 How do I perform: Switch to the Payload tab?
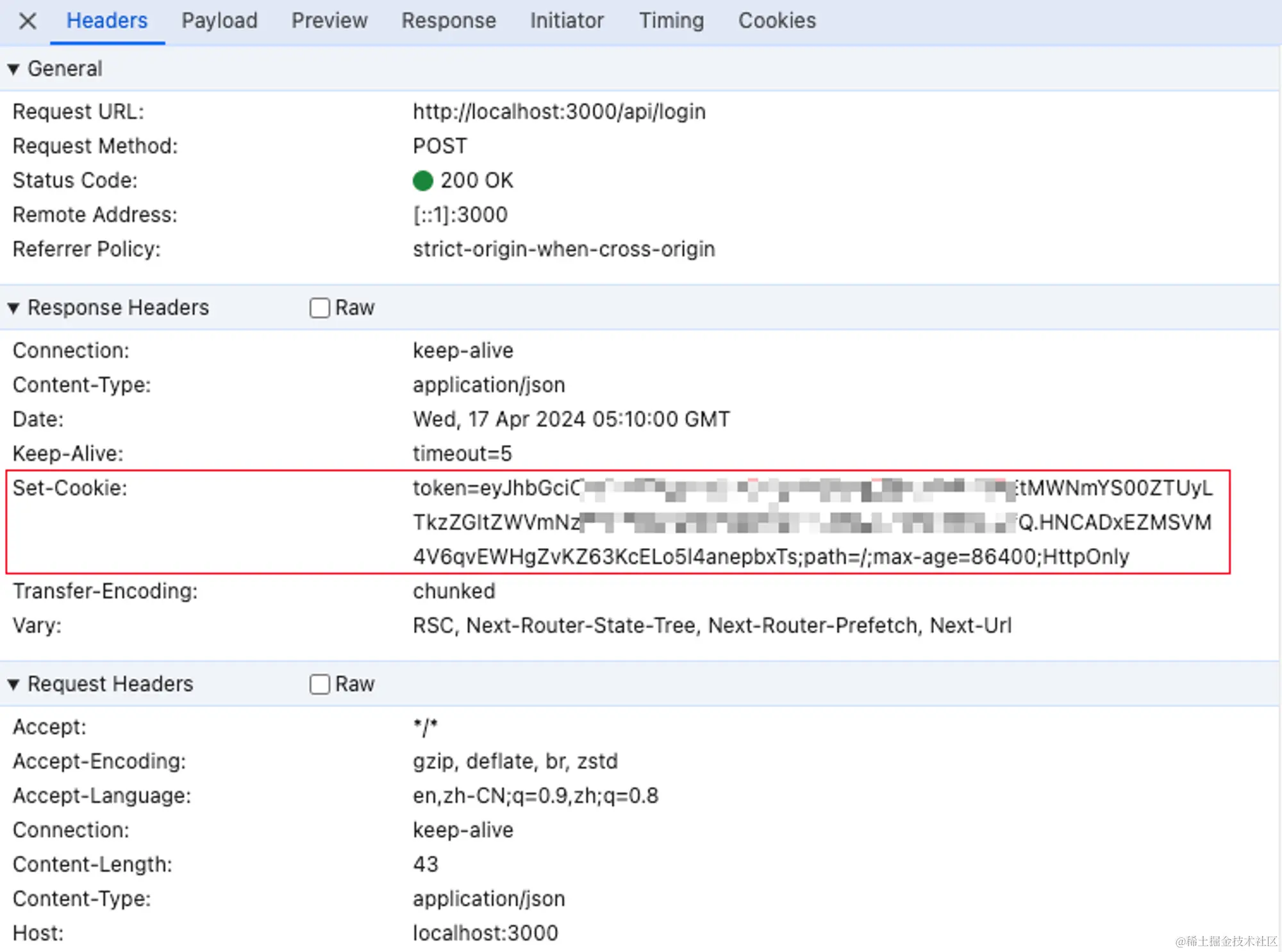click(219, 21)
